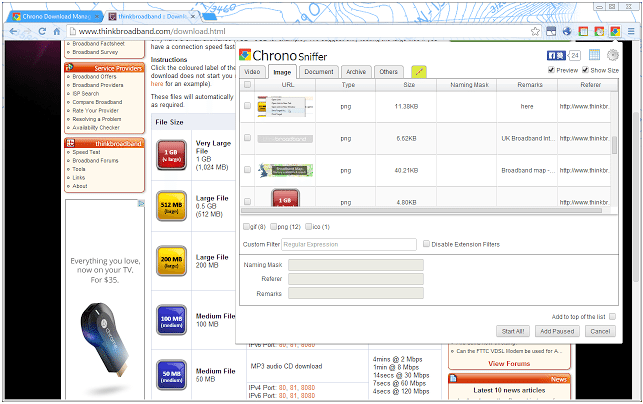Toggle the Show Size checkbox

(x=586, y=70)
